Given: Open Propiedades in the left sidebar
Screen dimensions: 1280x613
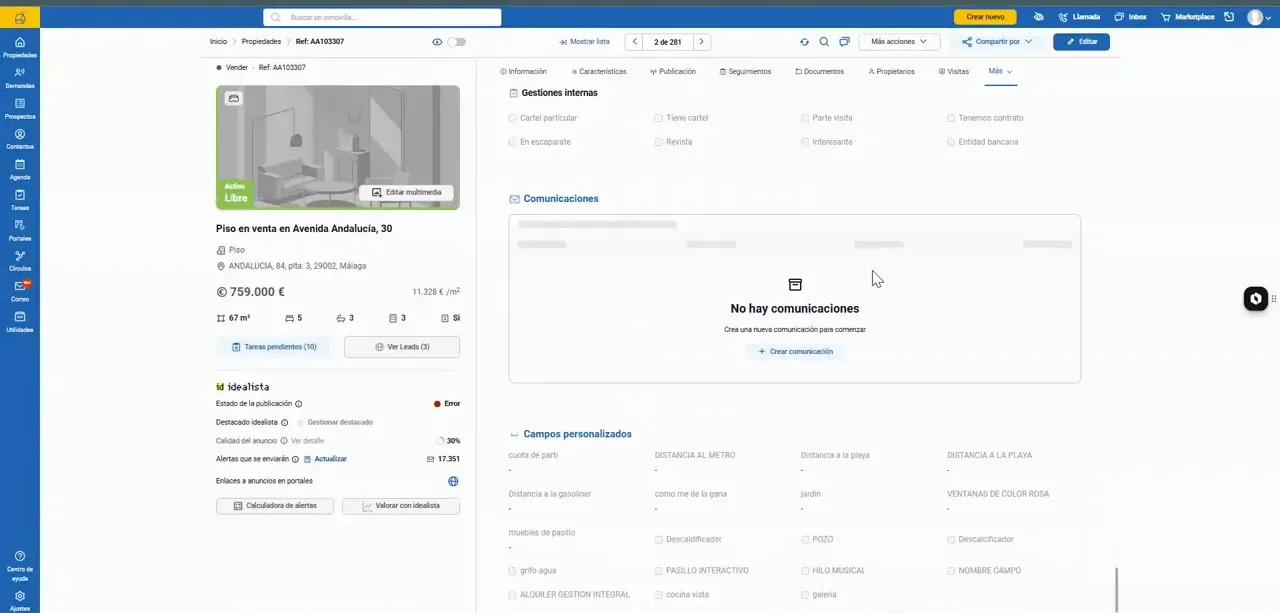Looking at the screenshot, I should [20, 47].
